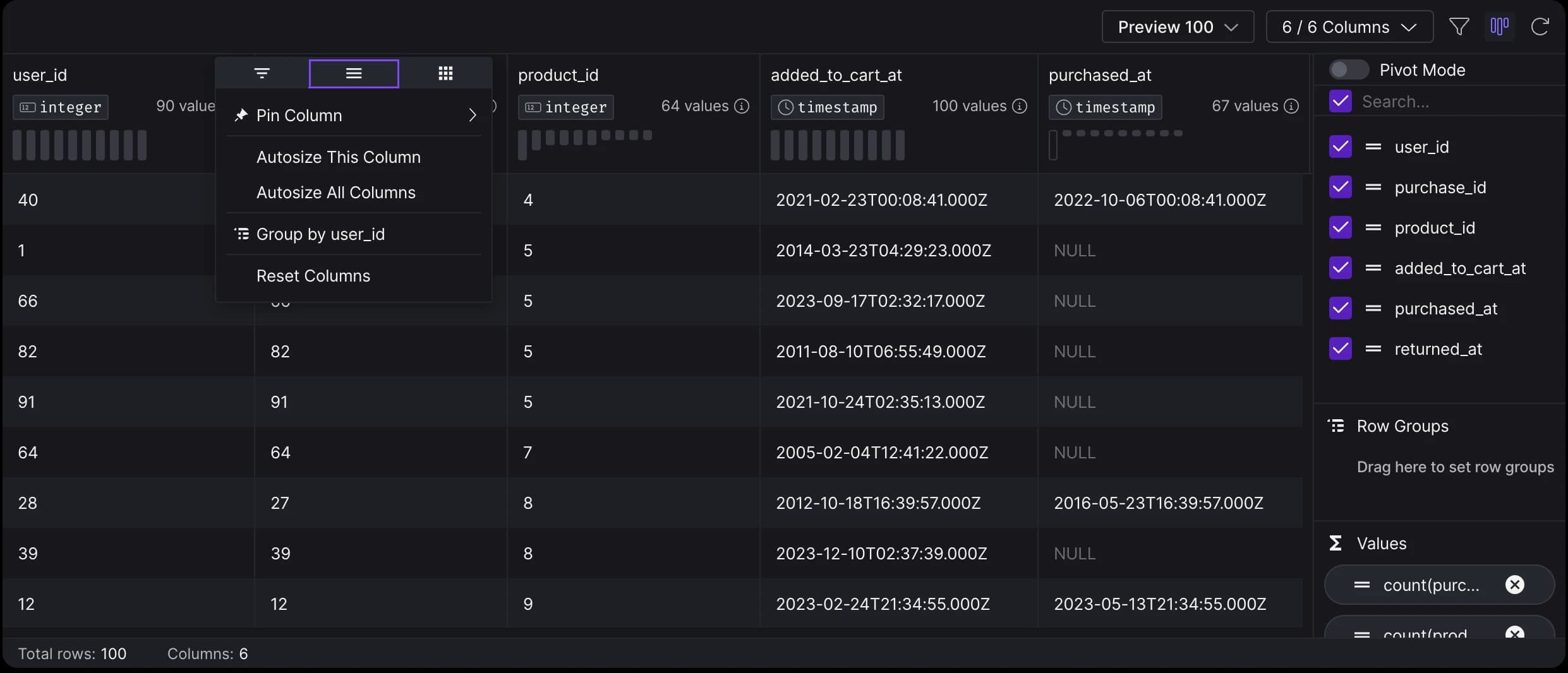The image size is (1568, 673).
Task: Choose Autosize This Column
Action: (x=354, y=157)
